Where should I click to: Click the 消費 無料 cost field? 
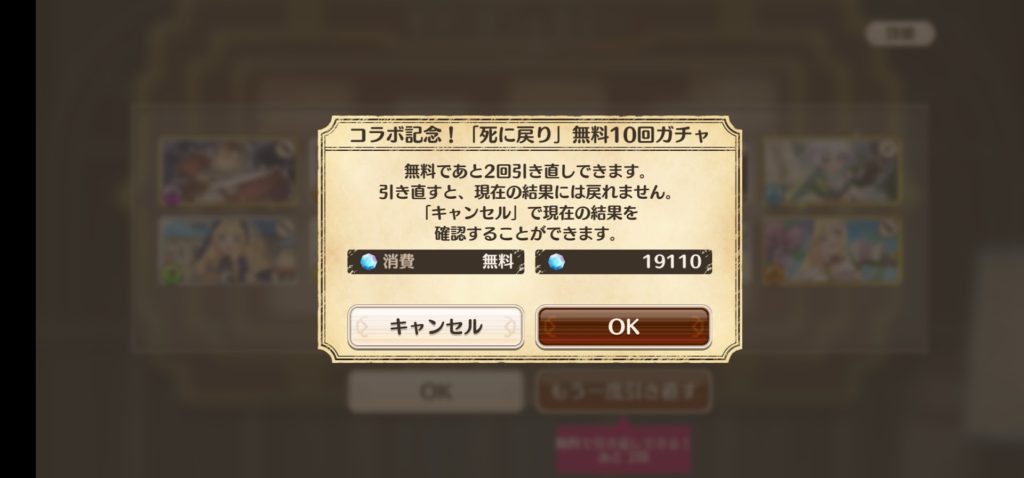click(x=436, y=262)
